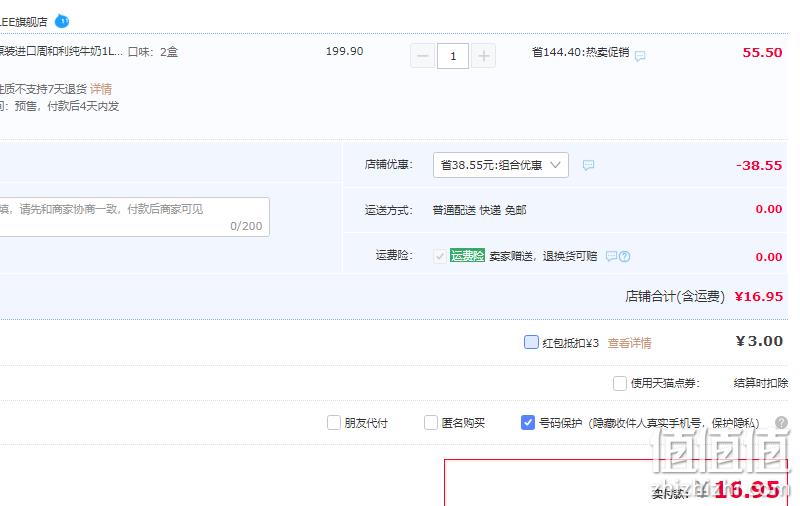The height and width of the screenshot is (506, 800).
Task: Check the 使用天猫点券 checkbox
Action: point(620,383)
